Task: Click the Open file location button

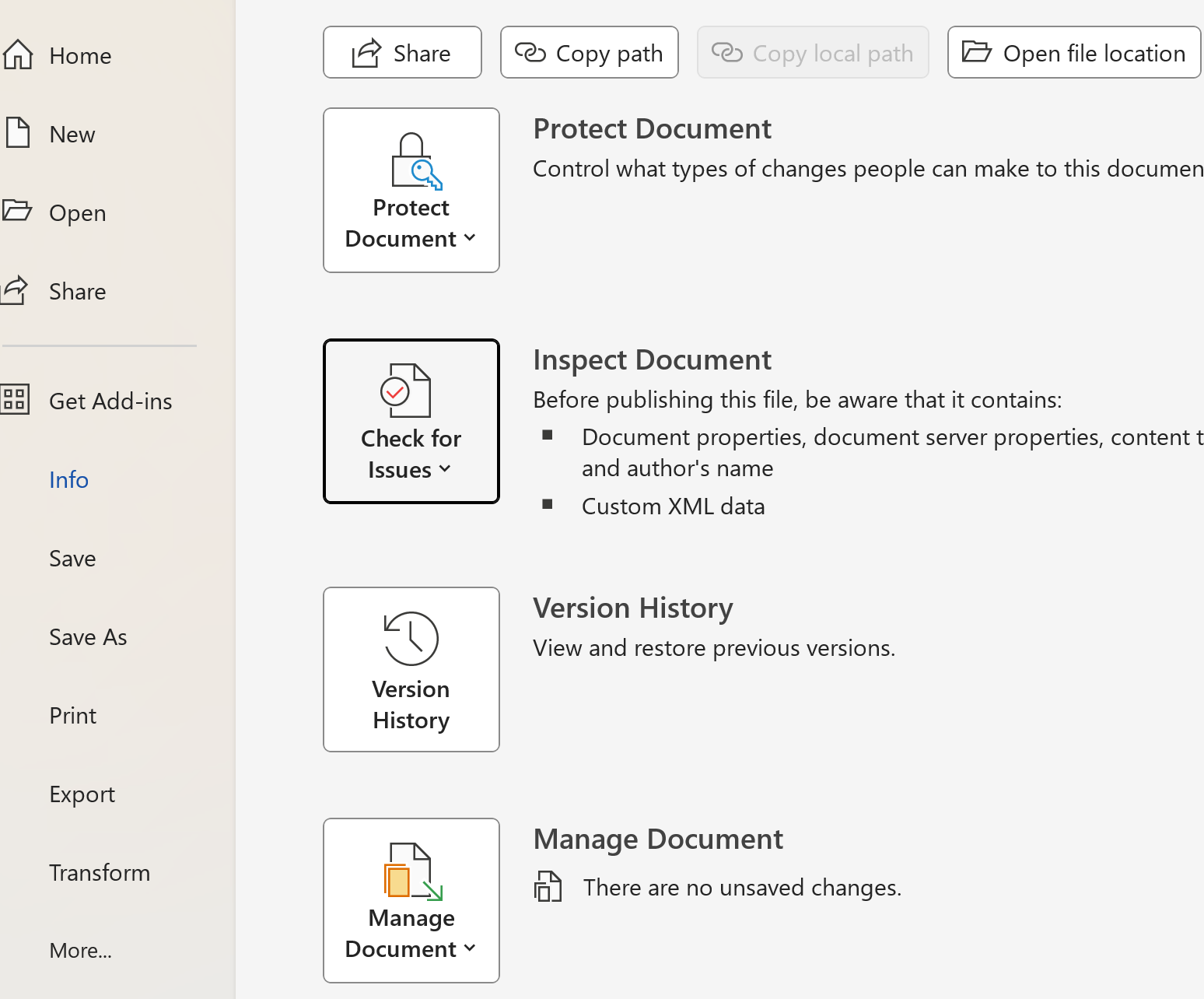Action: pyautogui.click(x=1073, y=53)
